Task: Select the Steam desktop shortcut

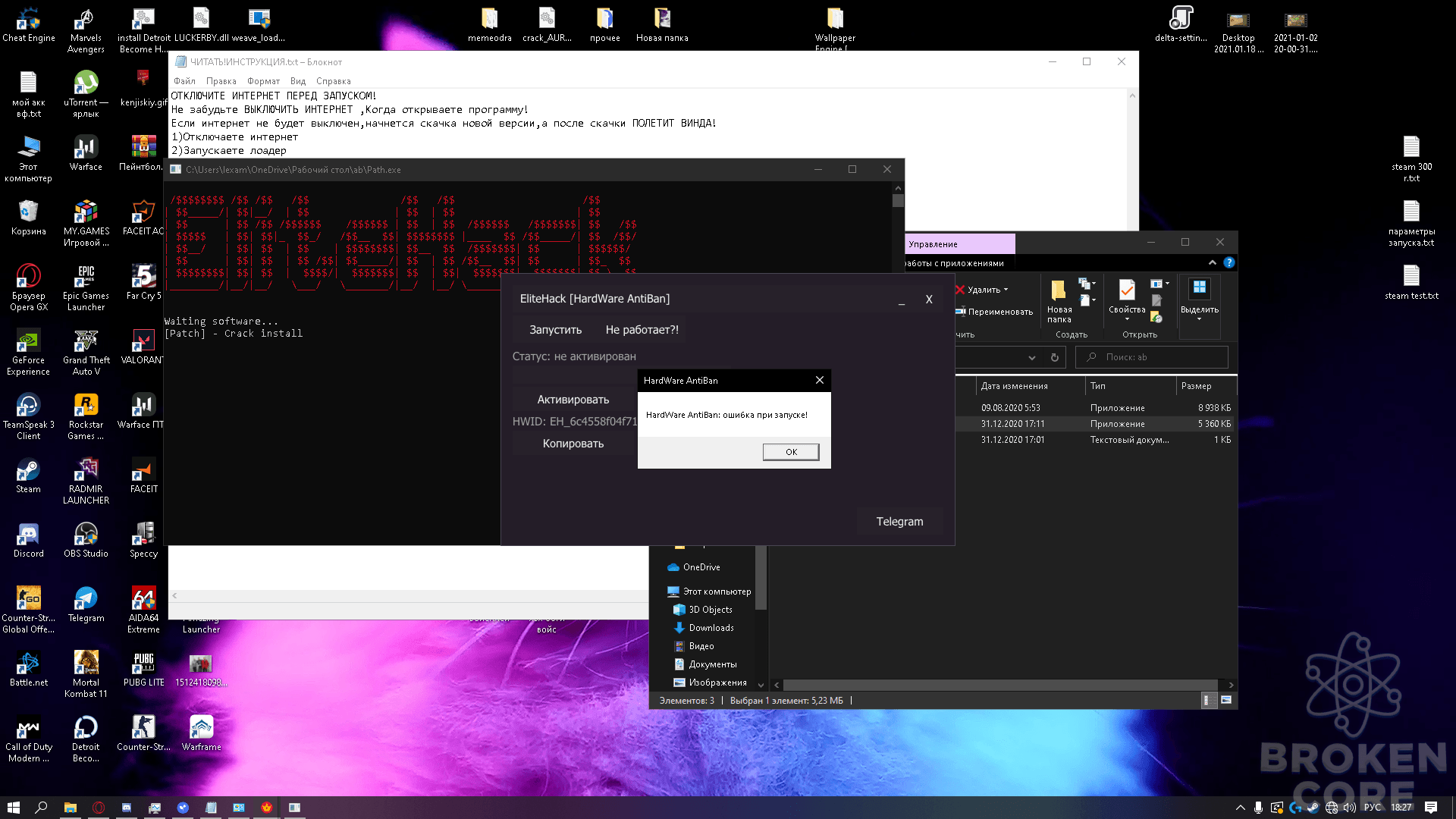Action: click(x=29, y=476)
